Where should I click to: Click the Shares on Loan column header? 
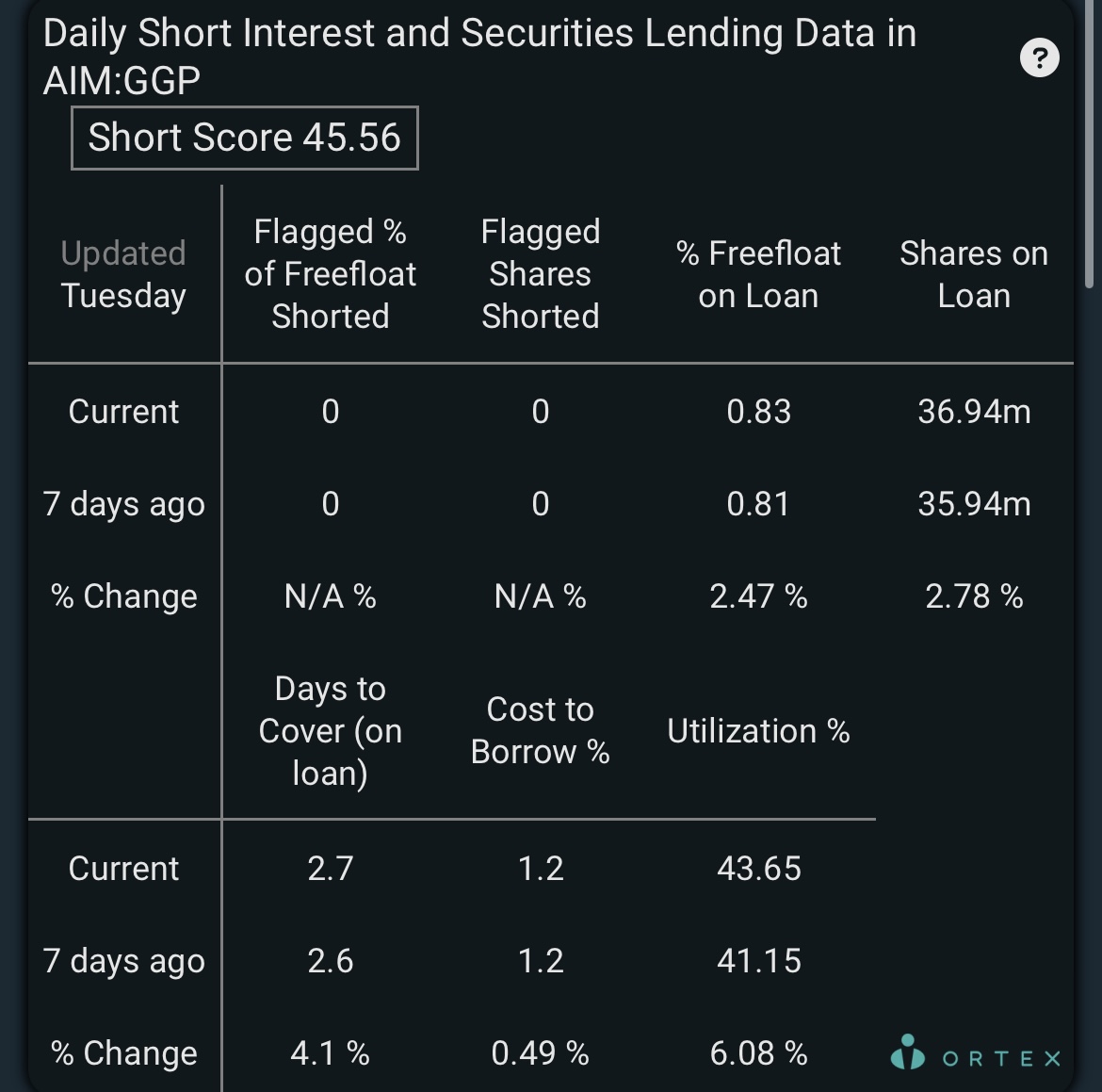[x=974, y=274]
